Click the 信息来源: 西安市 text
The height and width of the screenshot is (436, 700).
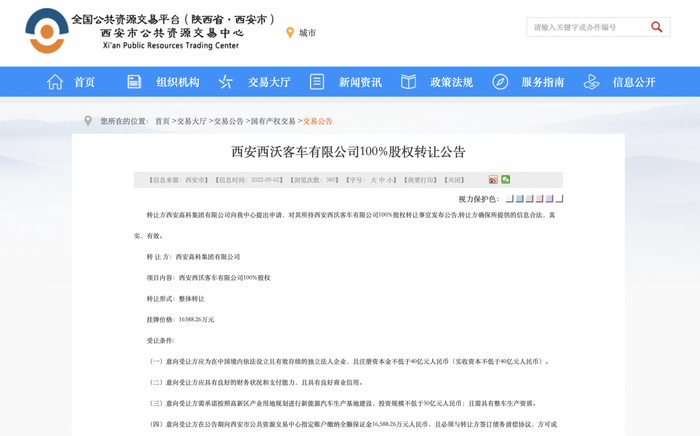coord(179,180)
